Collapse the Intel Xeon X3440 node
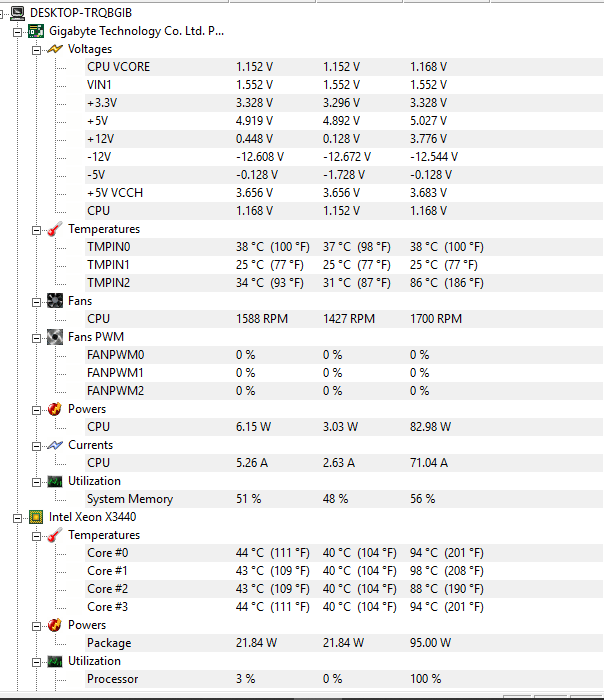This screenshot has height=700, width=604. coord(17,517)
